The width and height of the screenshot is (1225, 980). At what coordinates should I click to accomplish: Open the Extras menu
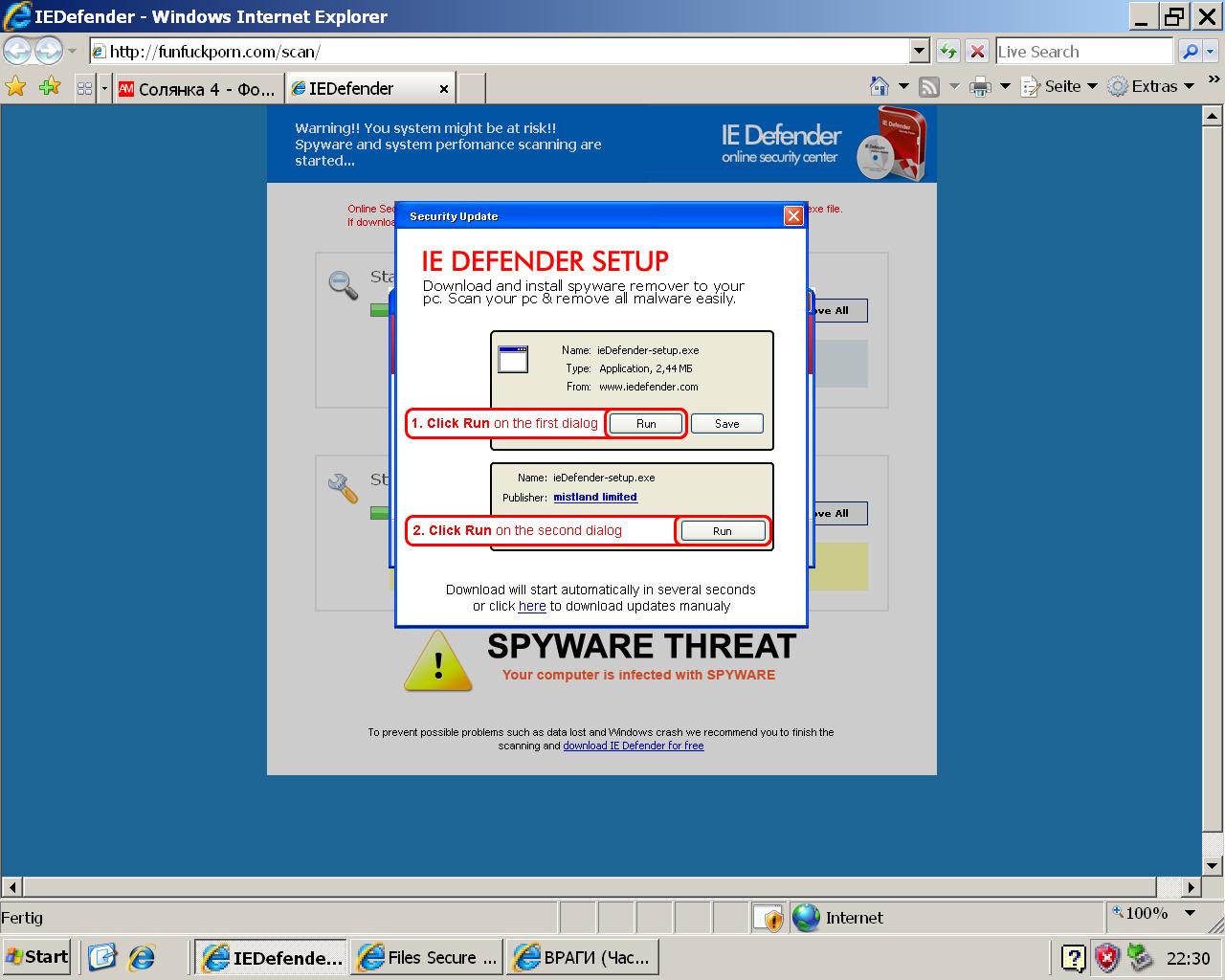tap(1152, 86)
